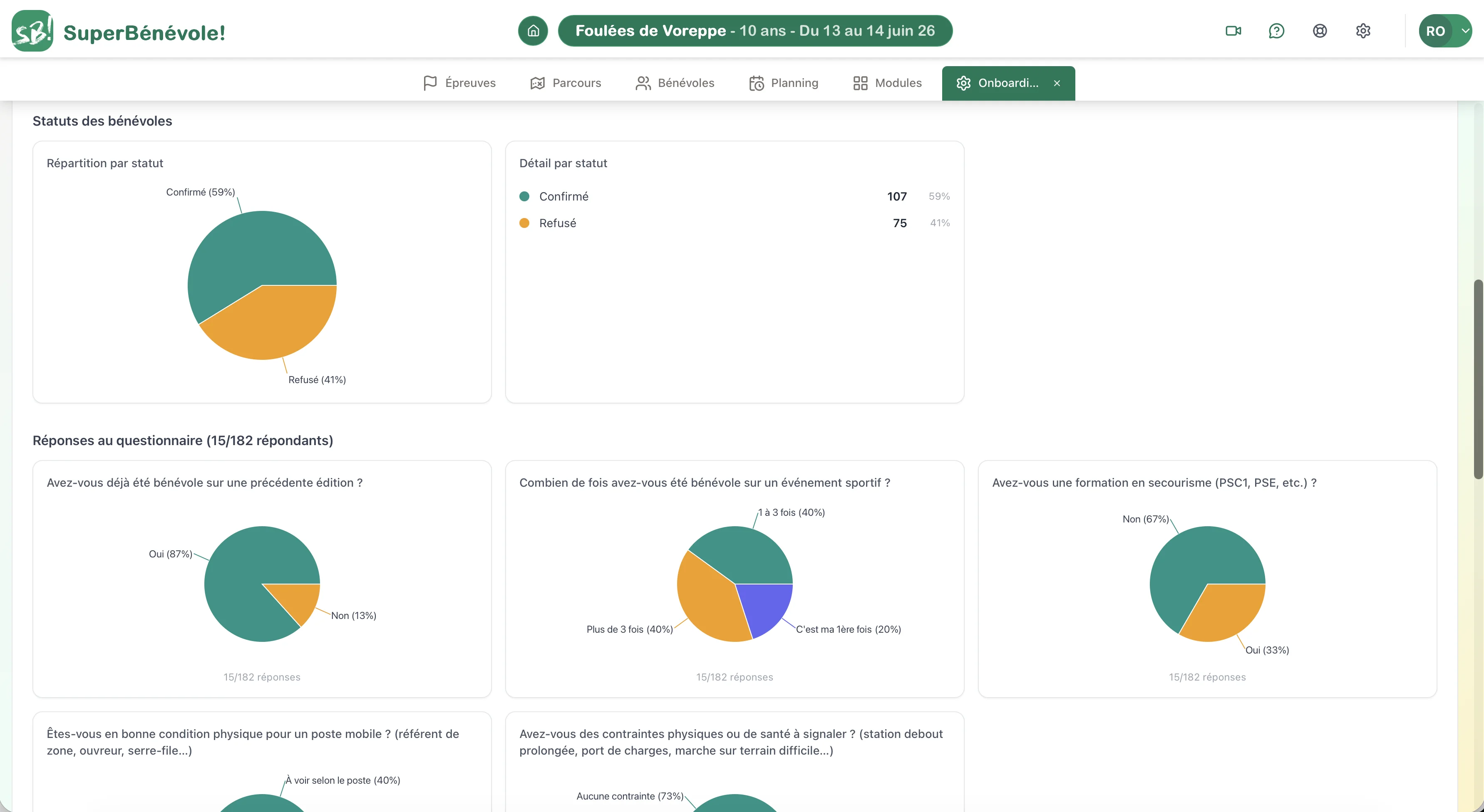Click the 15/182 réponses under secourisme chart

[x=1207, y=677]
